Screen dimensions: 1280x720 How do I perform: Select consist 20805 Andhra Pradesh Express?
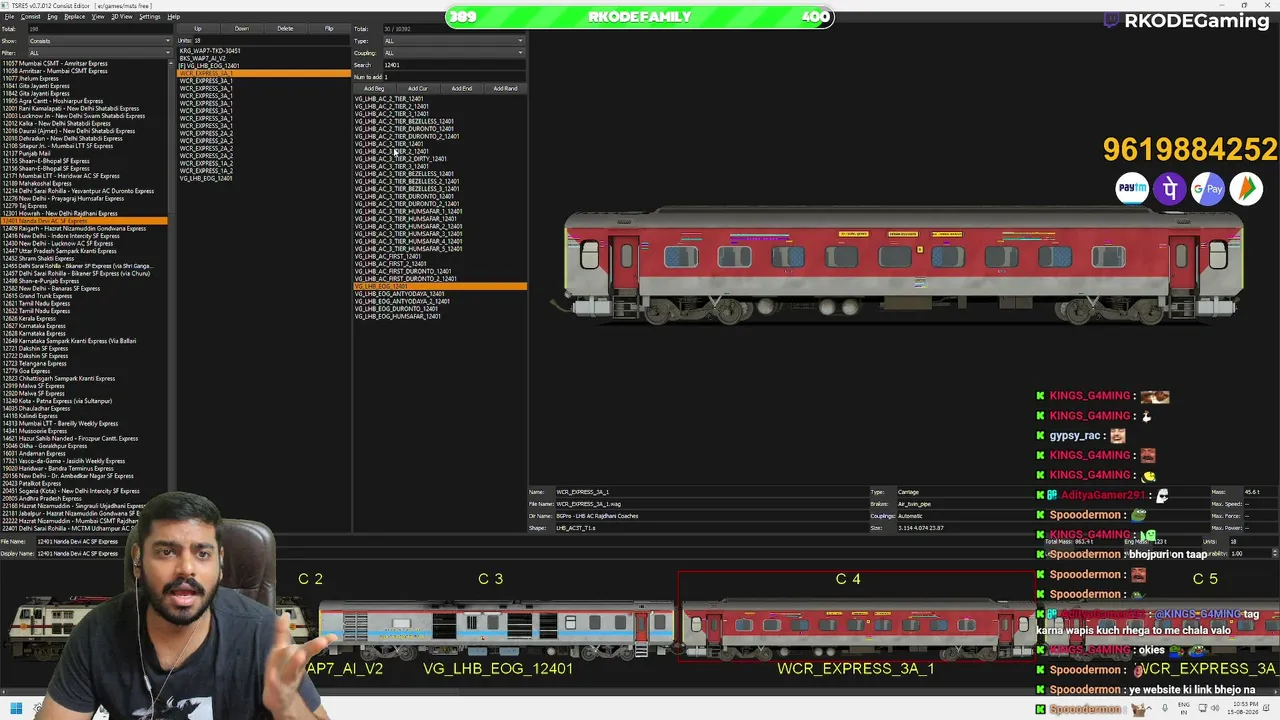42,498
